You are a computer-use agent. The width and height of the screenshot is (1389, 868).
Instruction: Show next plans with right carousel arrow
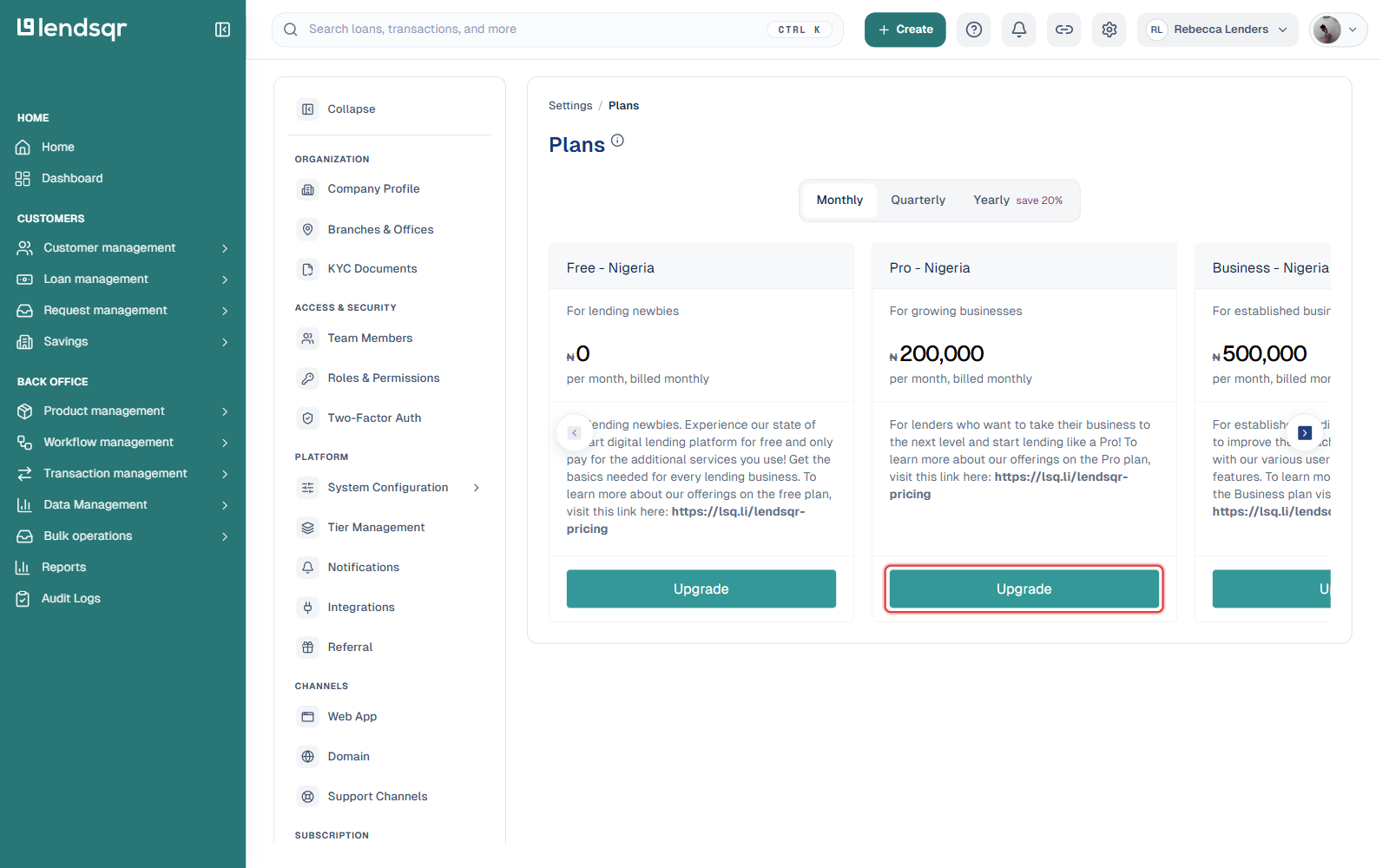[1305, 432]
